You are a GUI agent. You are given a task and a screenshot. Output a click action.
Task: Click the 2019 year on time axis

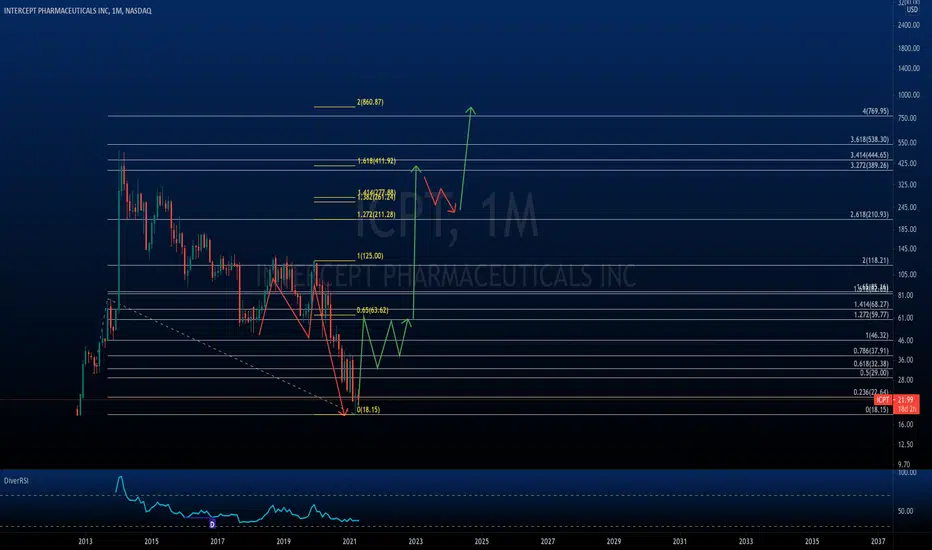(283, 541)
